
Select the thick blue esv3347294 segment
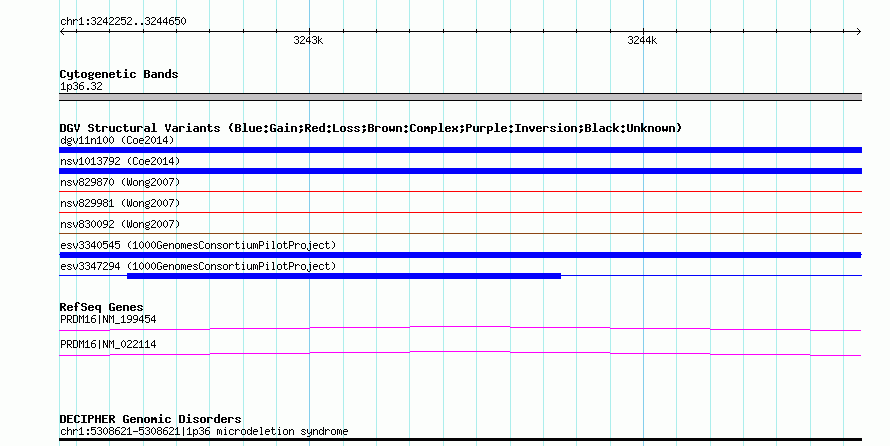click(x=344, y=276)
